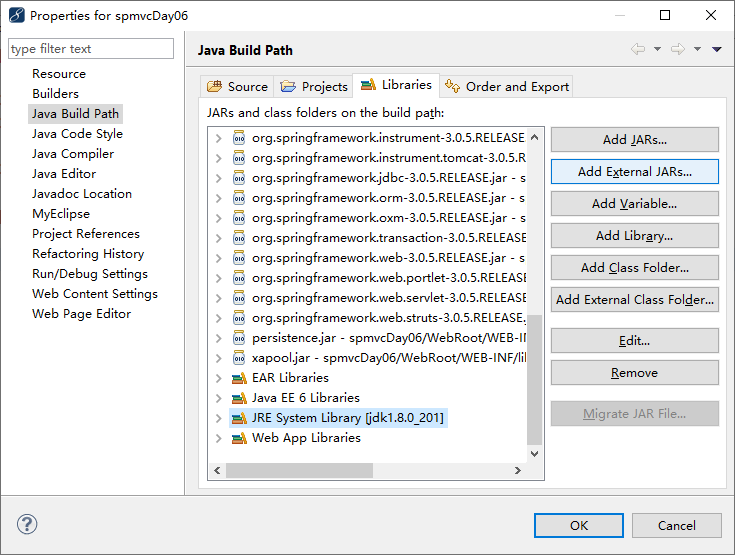The width and height of the screenshot is (735, 555).
Task: Open Web Content Settings page
Action: point(95,294)
